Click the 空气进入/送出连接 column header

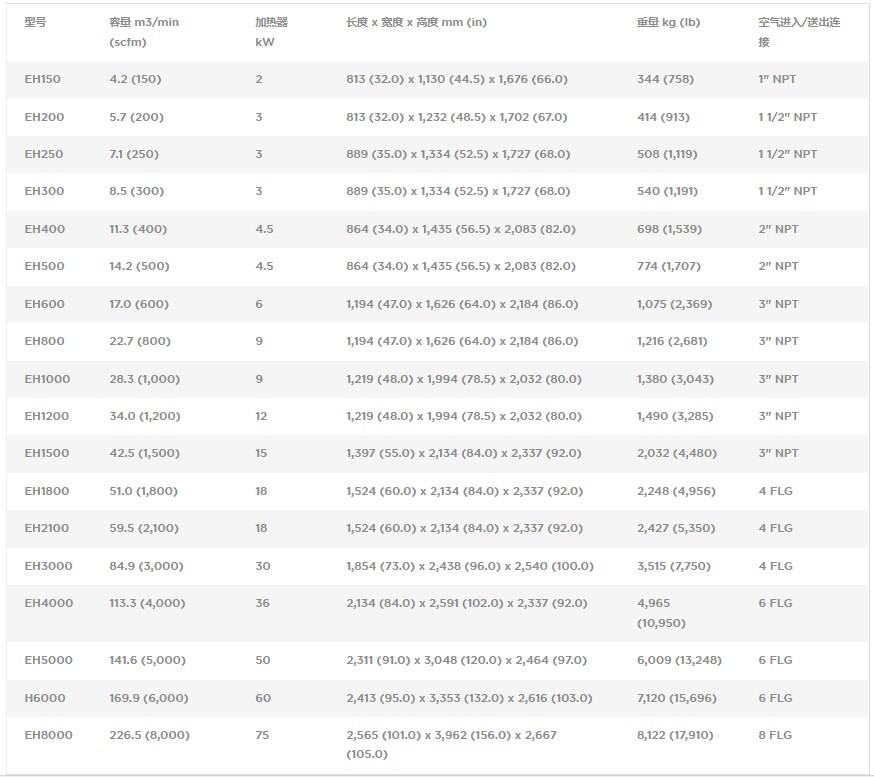[x=798, y=32]
